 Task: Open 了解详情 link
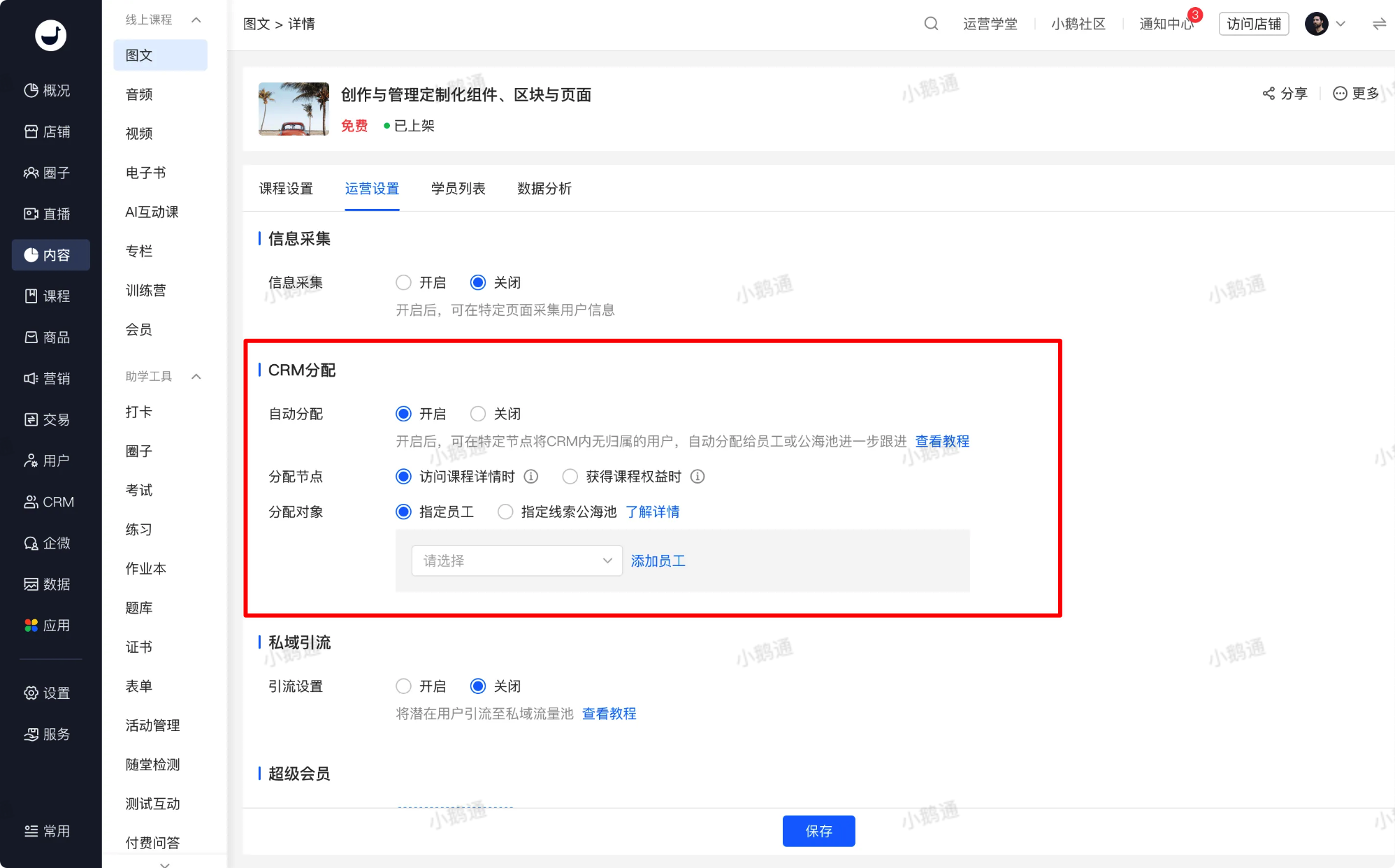pyautogui.click(x=653, y=512)
